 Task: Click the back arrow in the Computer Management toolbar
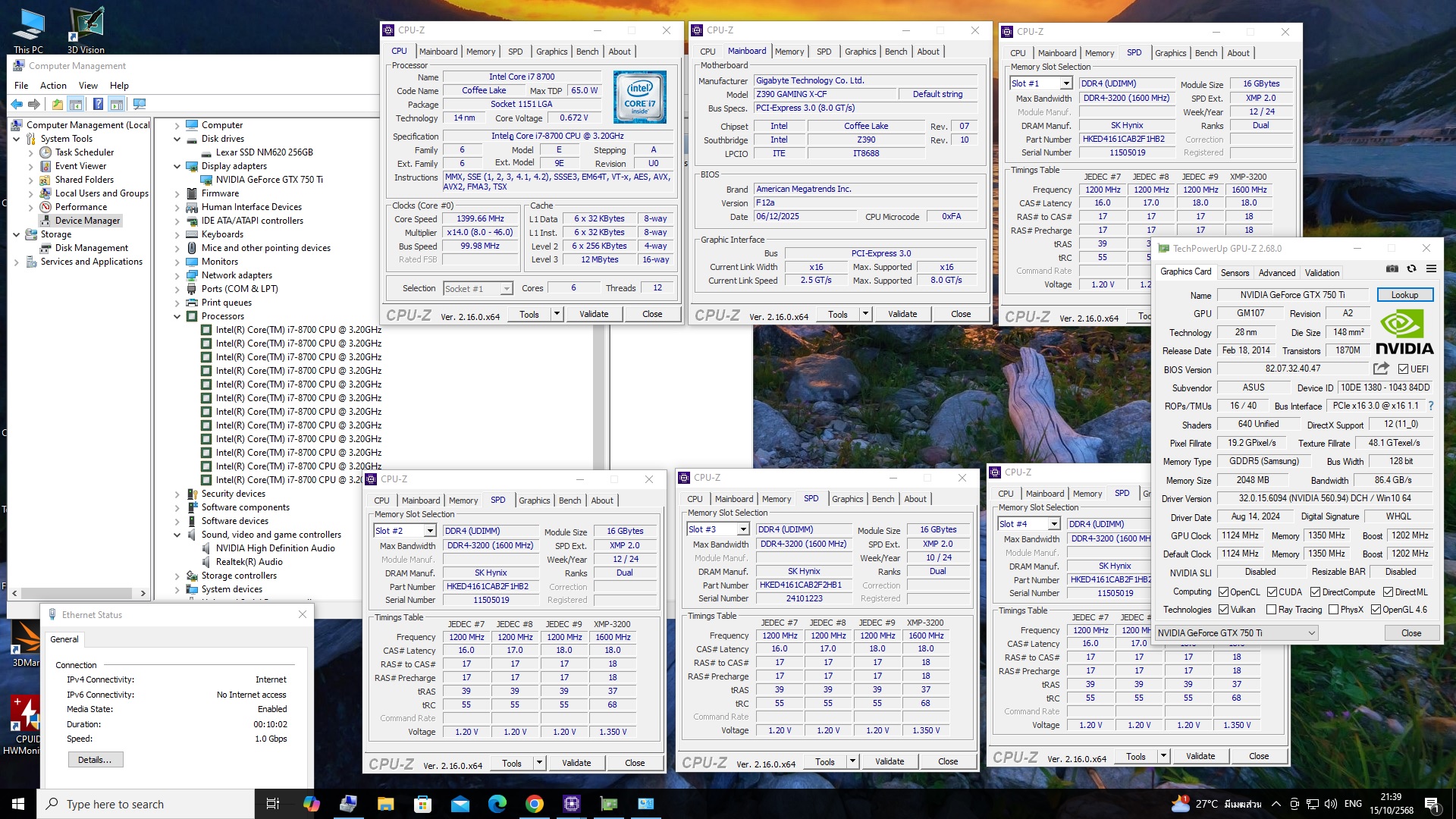point(17,104)
